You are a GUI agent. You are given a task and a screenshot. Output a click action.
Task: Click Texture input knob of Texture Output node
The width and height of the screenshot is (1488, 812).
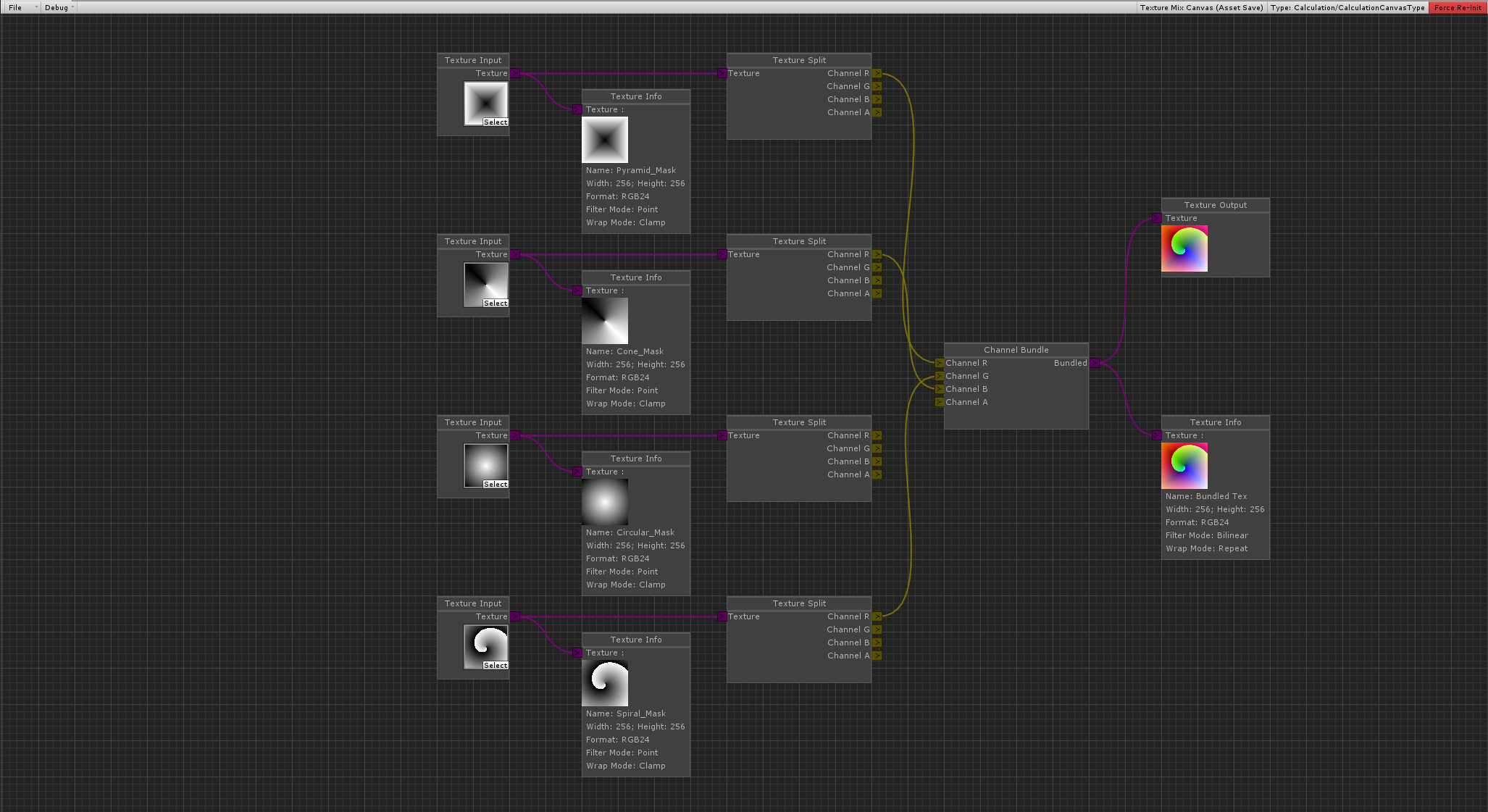click(x=1157, y=218)
